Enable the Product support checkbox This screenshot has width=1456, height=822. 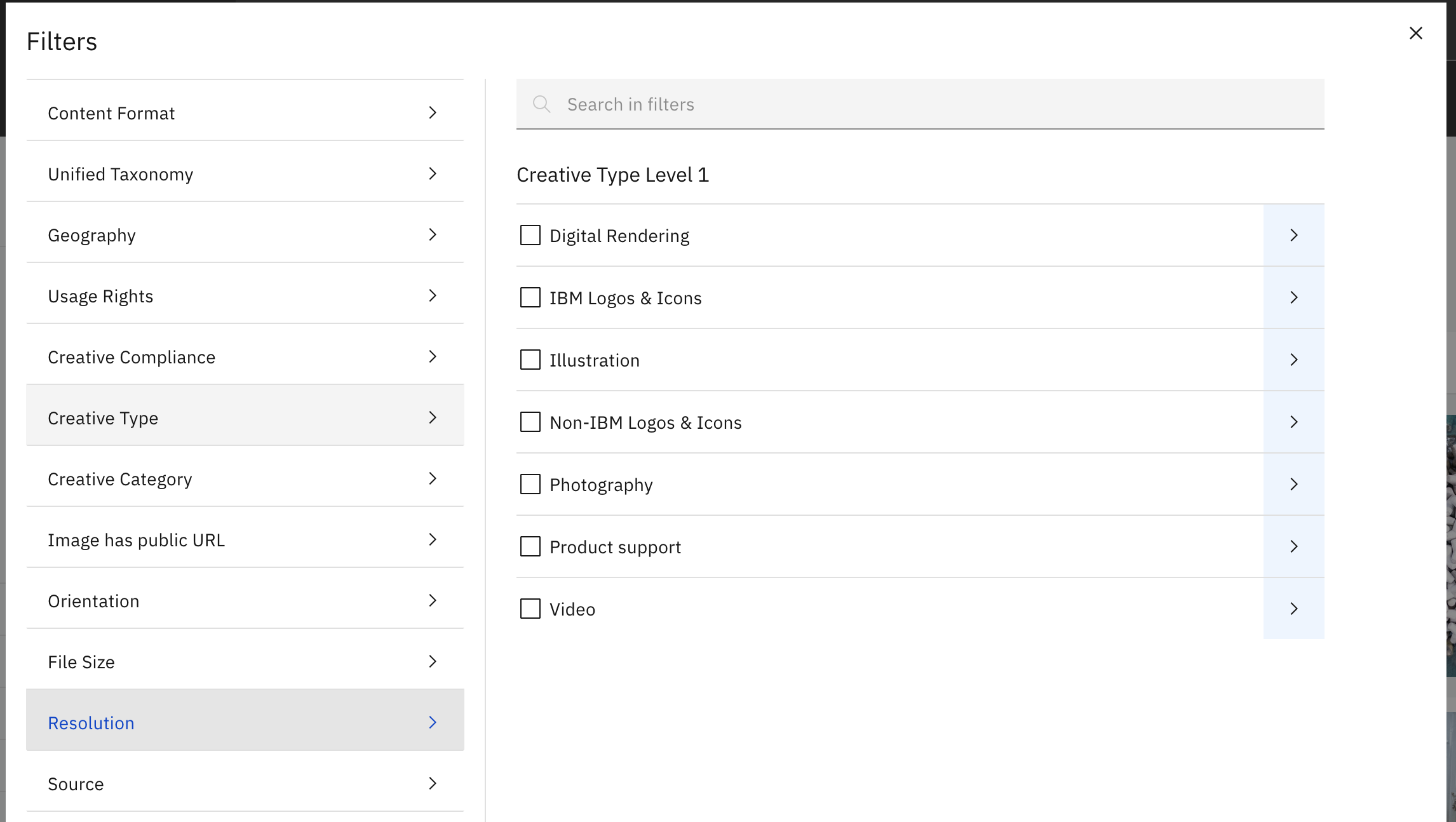(530, 546)
